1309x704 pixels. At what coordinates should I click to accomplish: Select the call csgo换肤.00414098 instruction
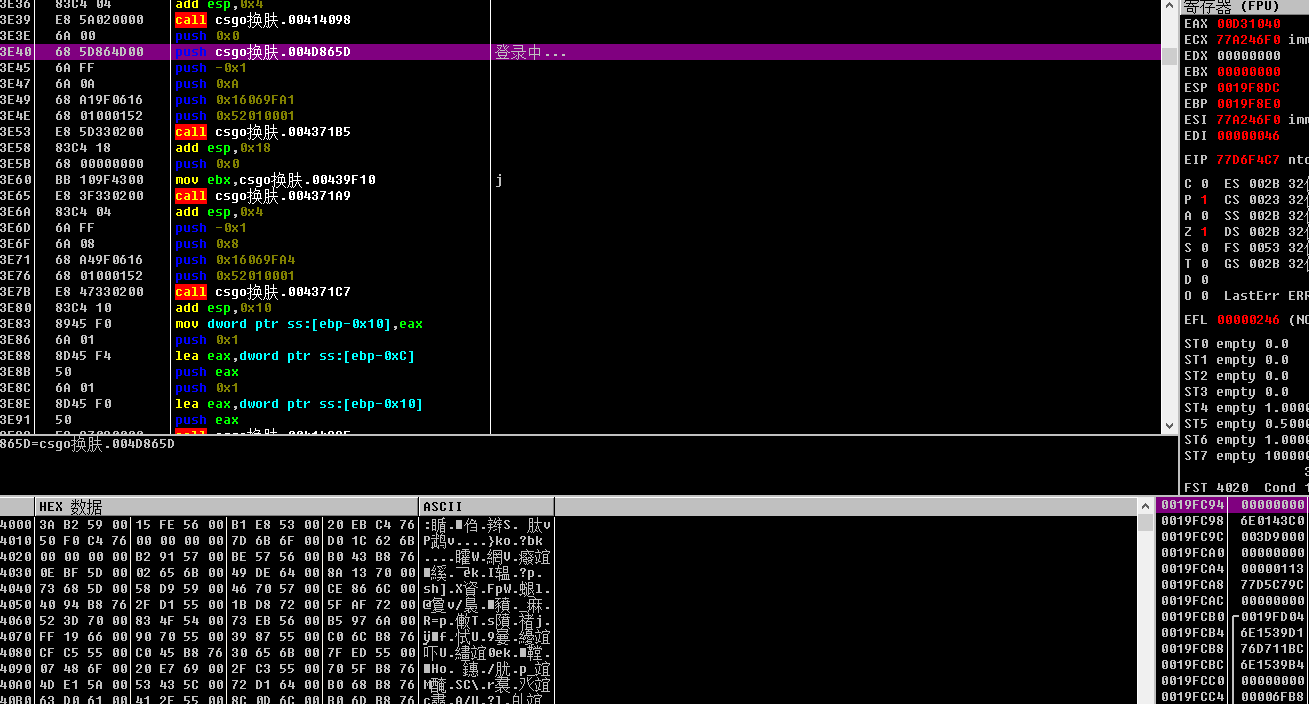[x=262, y=20]
